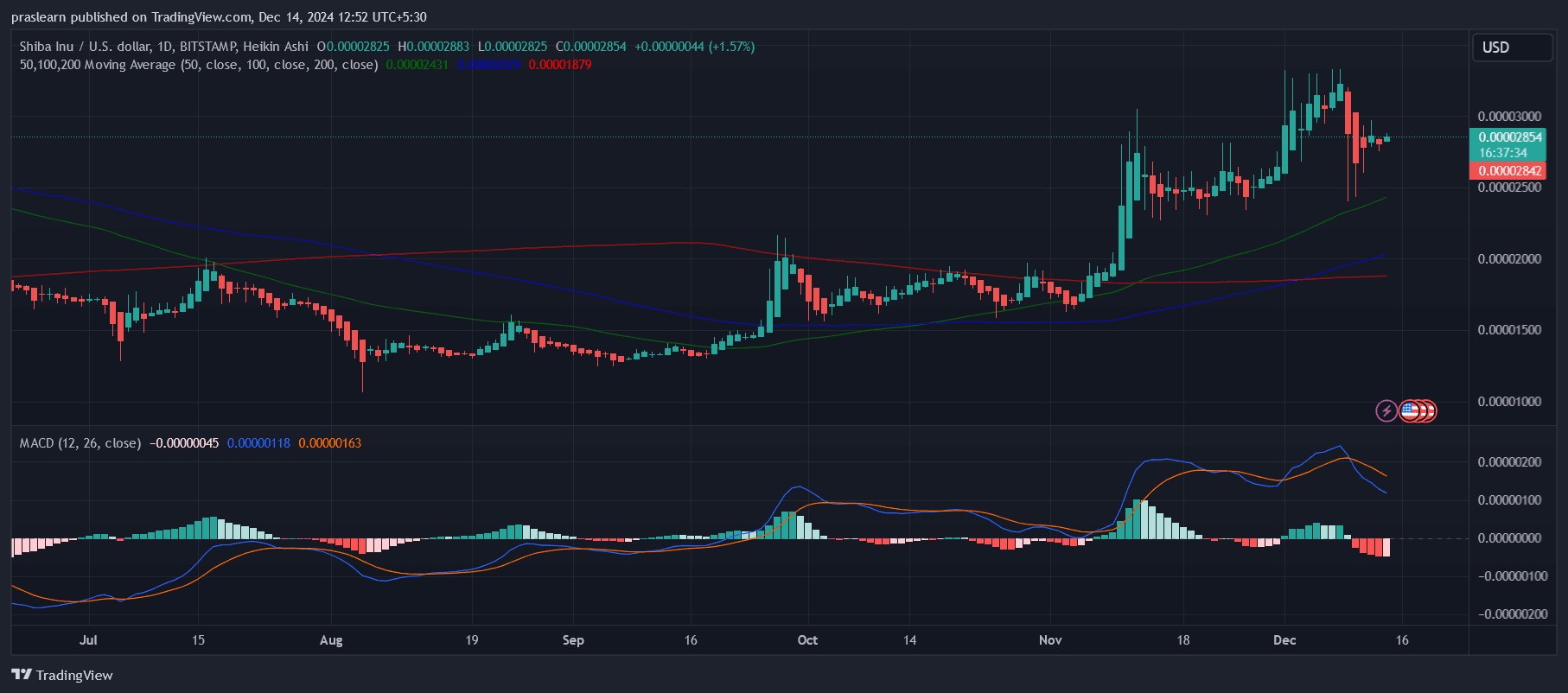
Task: Click the green 50 MA value 0.00002431
Action: pos(417,65)
